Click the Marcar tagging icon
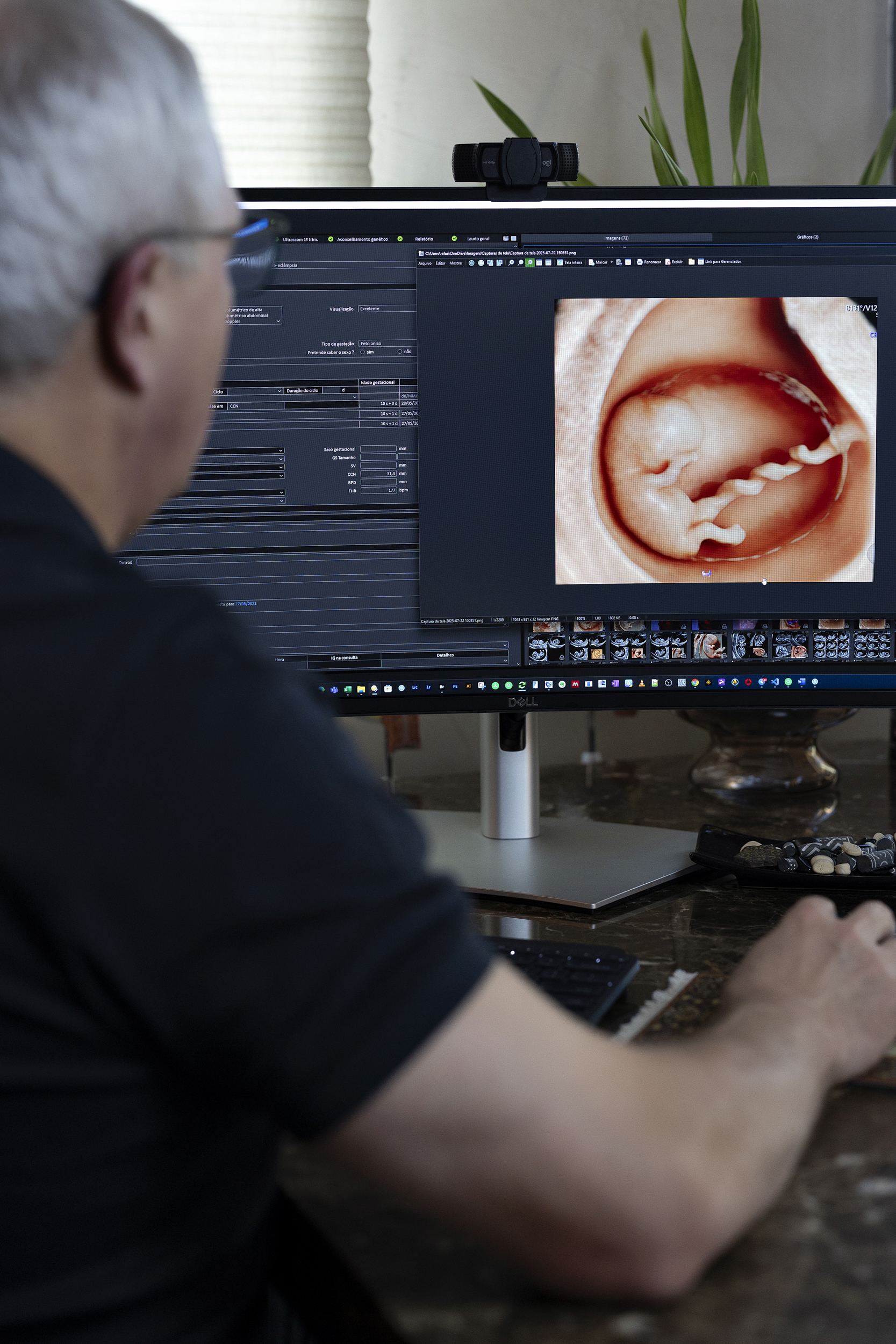 tap(592, 262)
